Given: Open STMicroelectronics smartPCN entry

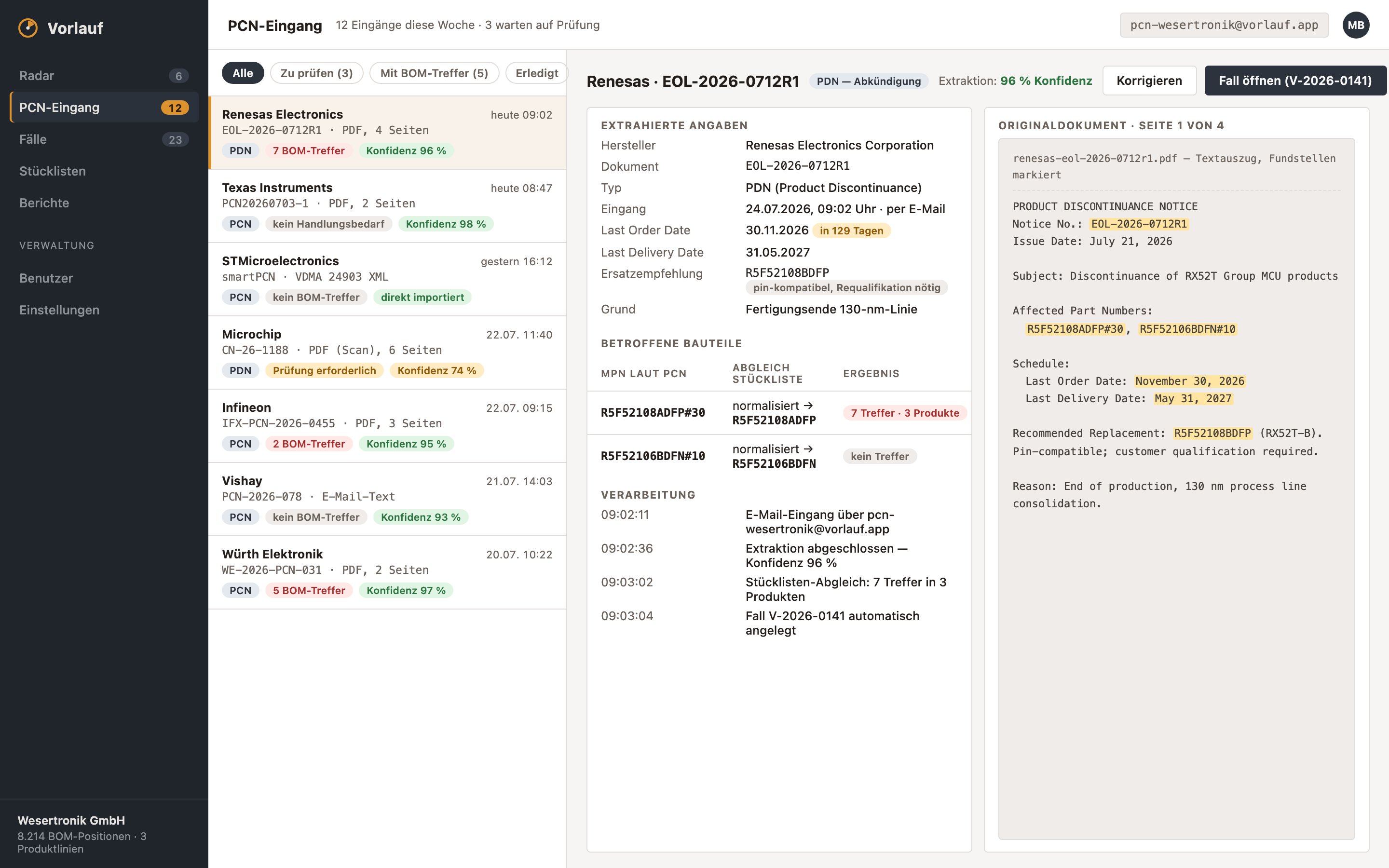Looking at the screenshot, I should tap(388, 279).
